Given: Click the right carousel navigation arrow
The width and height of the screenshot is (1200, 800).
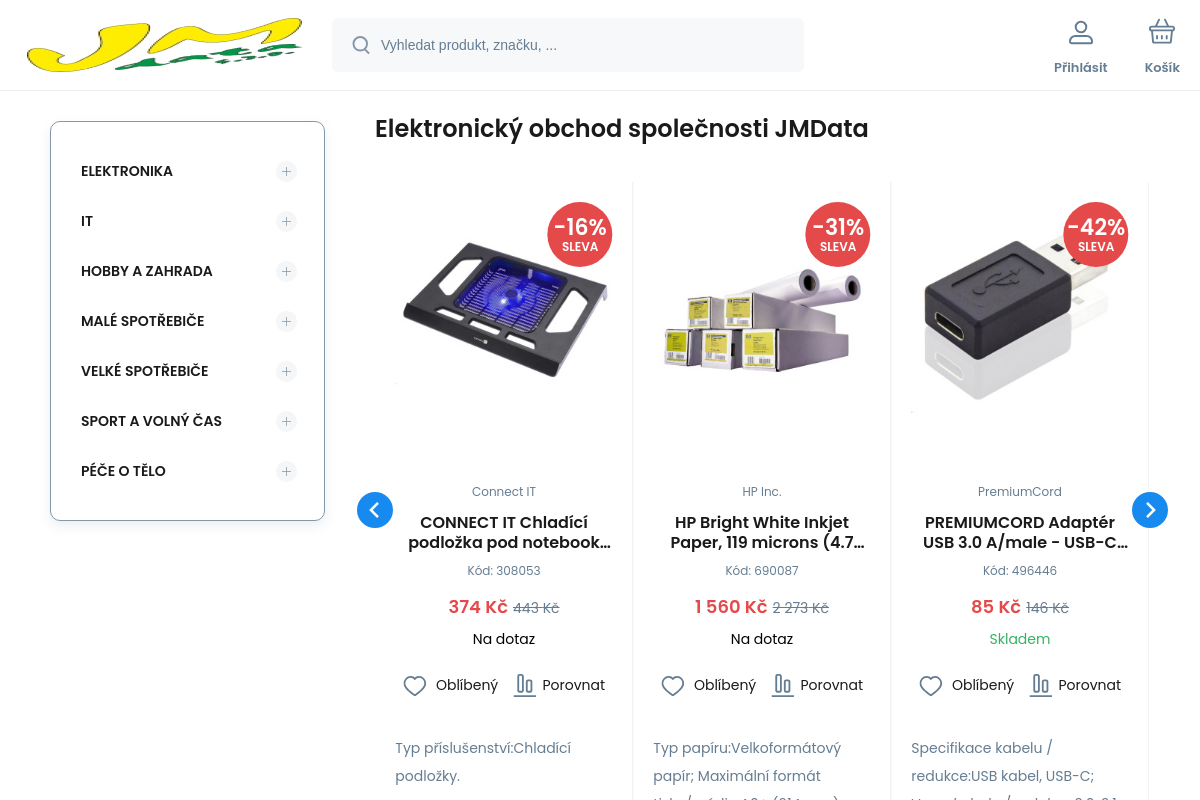Looking at the screenshot, I should coord(1149,510).
